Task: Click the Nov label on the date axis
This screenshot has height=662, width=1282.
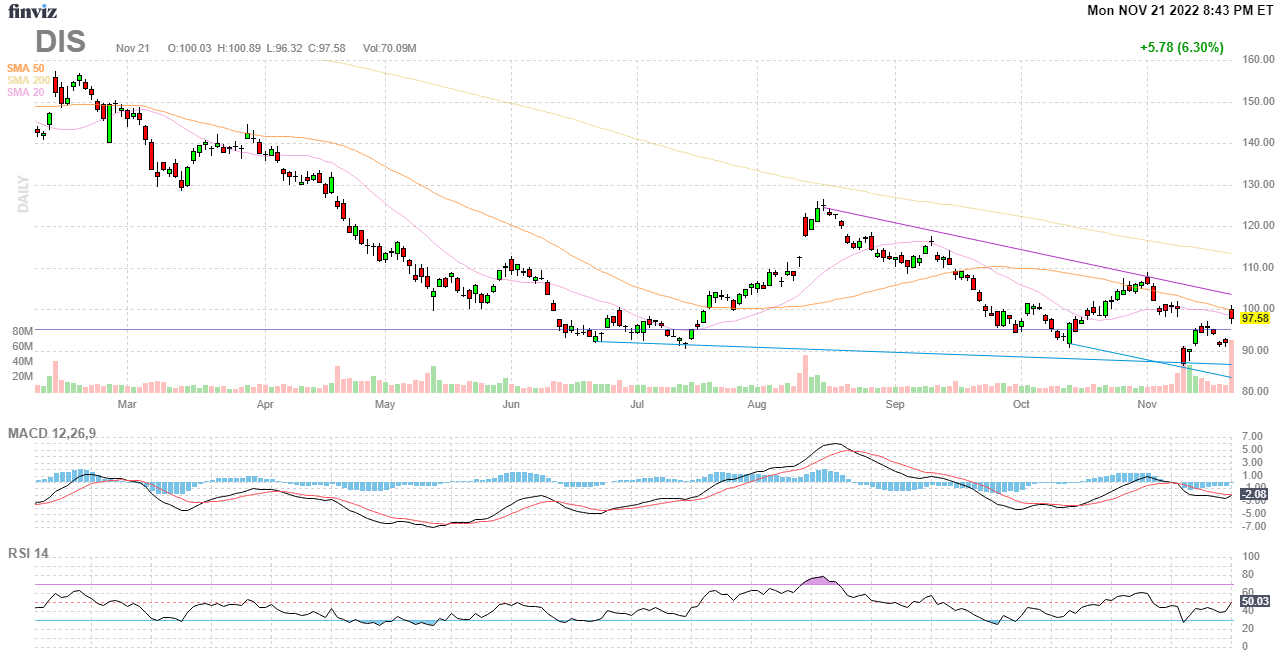Action: coord(1147,405)
